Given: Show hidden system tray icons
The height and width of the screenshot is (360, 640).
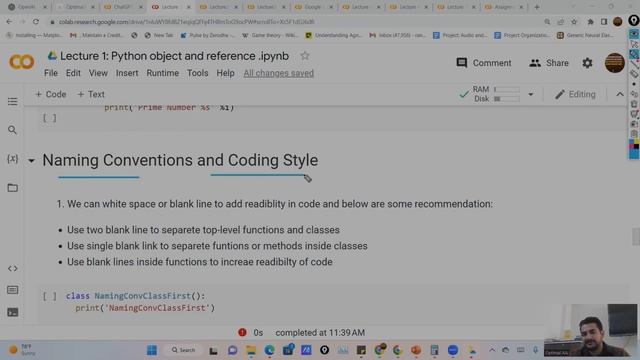Looking at the screenshot, I should click(x=492, y=350).
